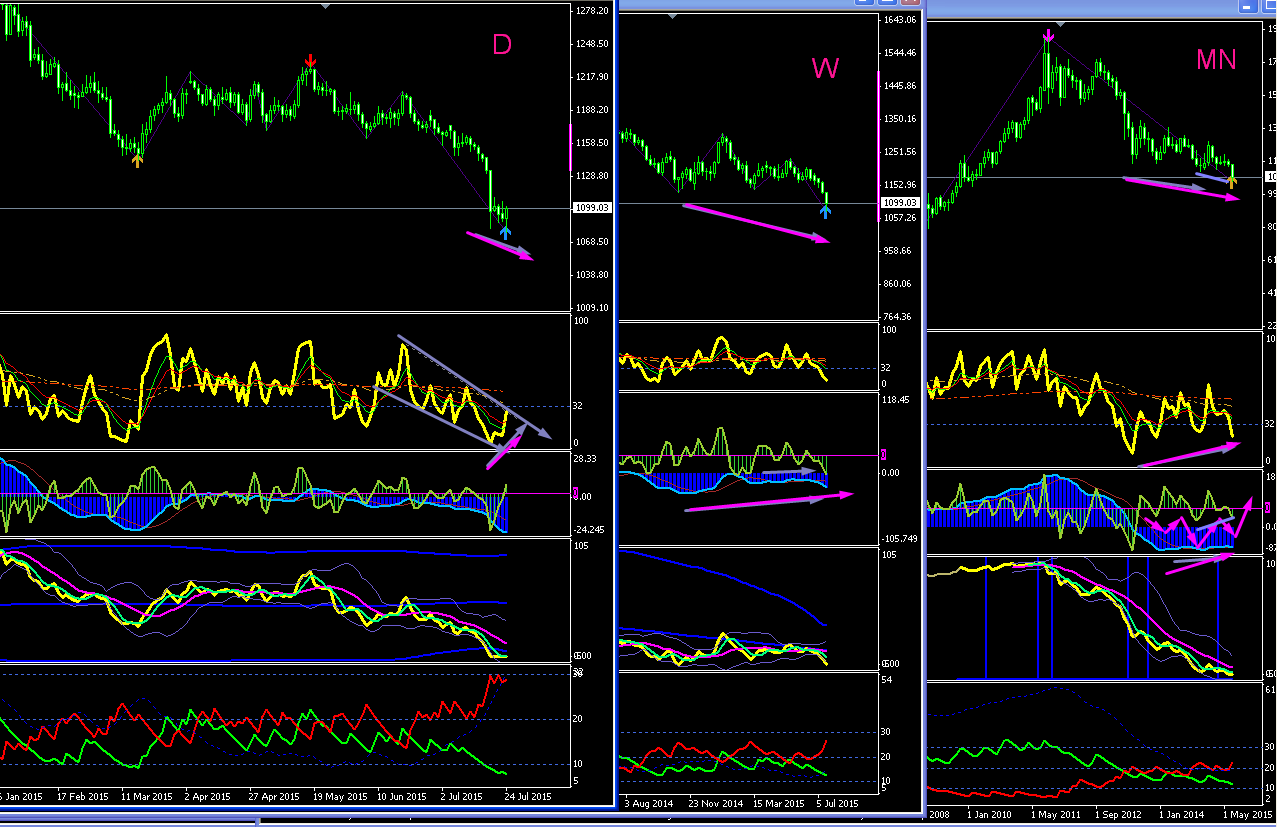
Task: Click the '23 Nov 2014' date on W time axis
Action: pos(714,803)
